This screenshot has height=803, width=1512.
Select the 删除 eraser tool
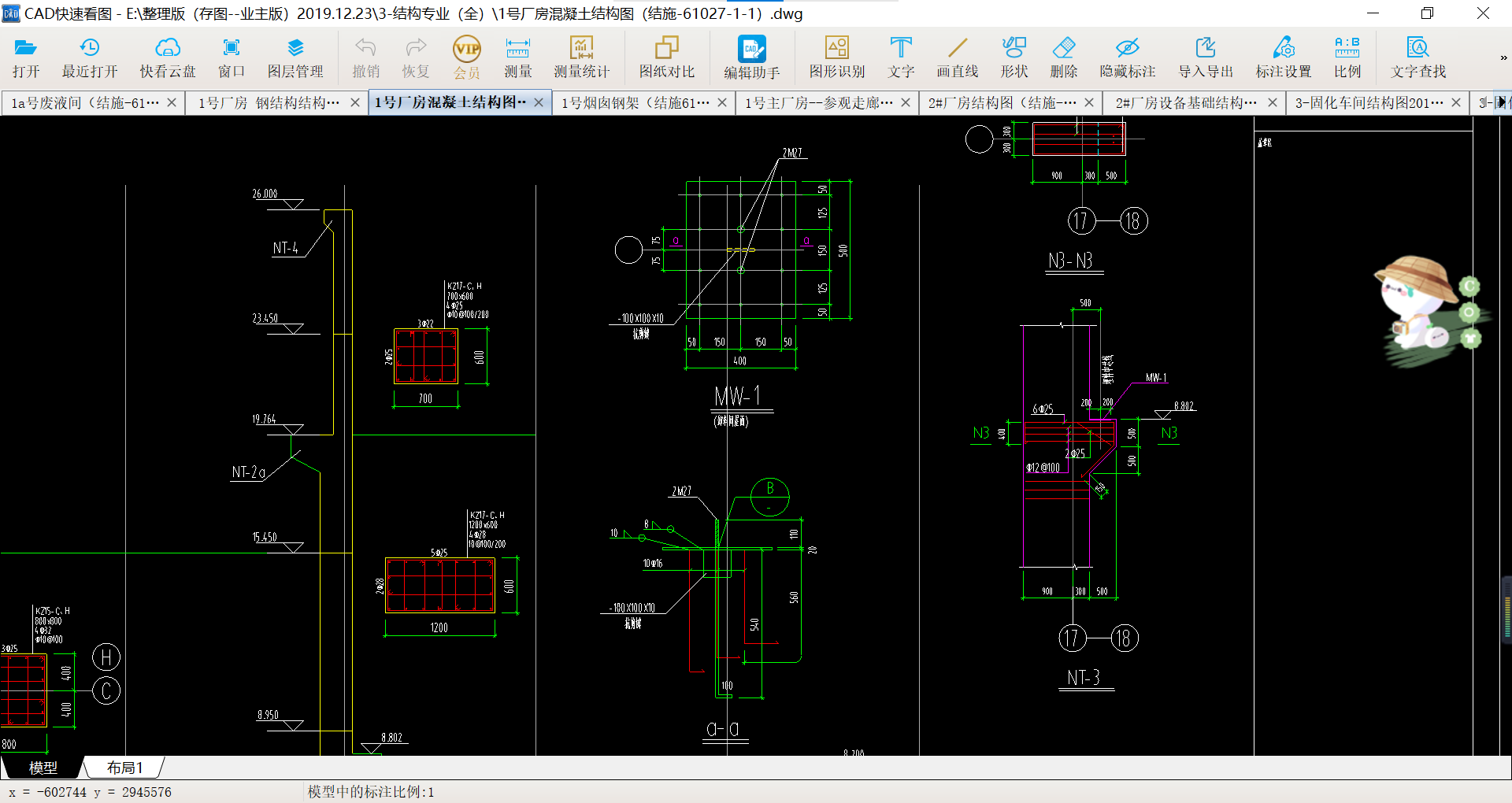pyautogui.click(x=1064, y=57)
